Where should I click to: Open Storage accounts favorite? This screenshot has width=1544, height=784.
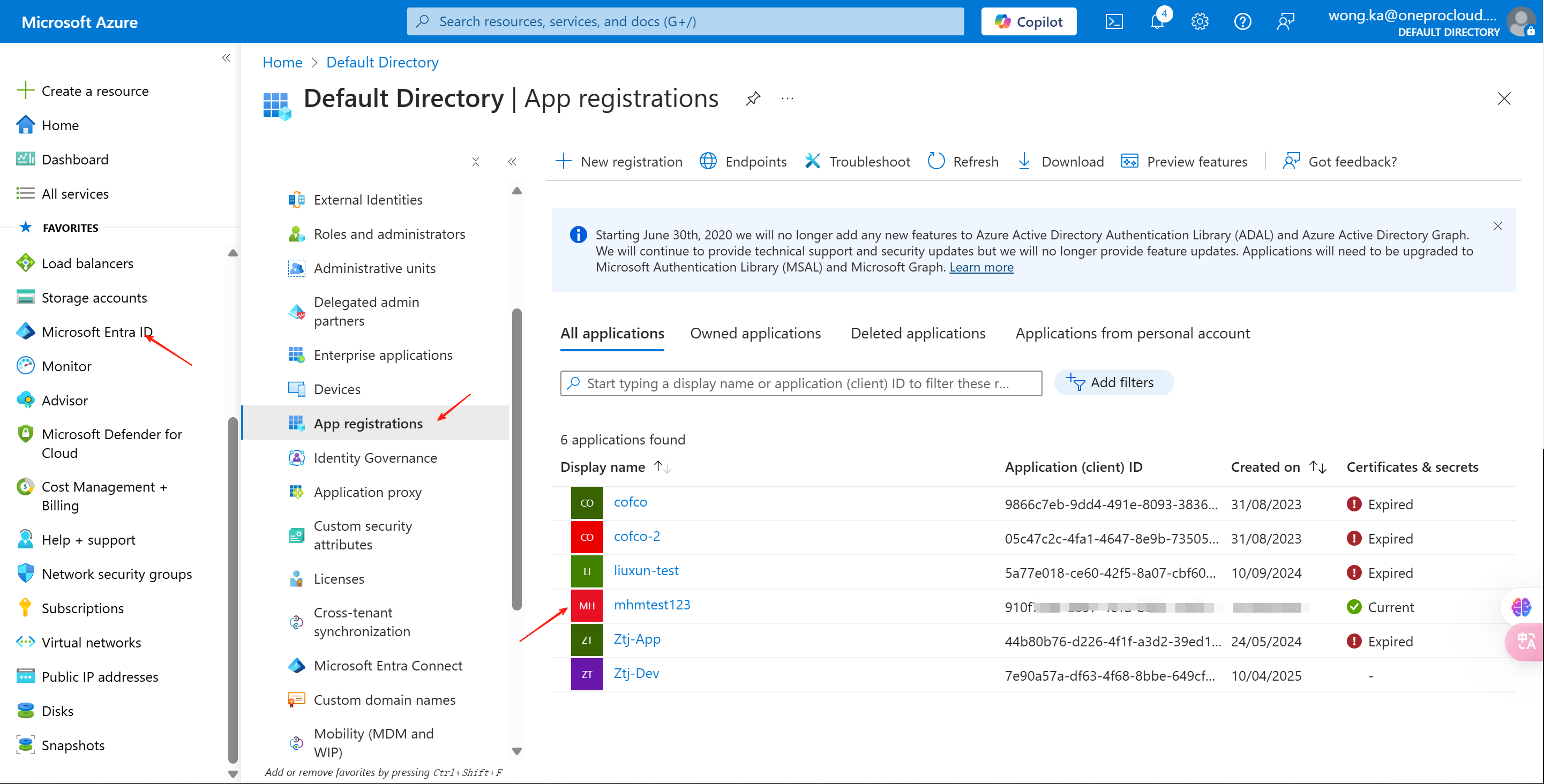94,297
